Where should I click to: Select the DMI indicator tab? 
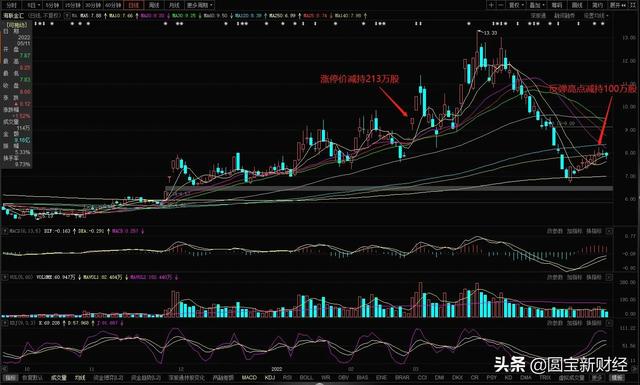pos(440,378)
